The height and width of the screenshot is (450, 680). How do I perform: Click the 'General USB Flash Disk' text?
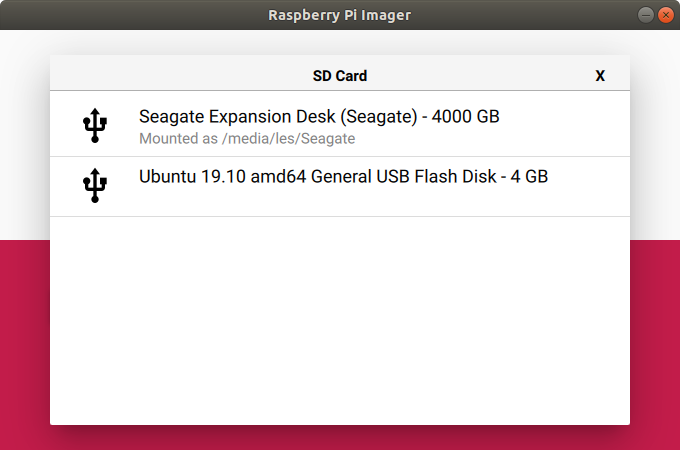pos(404,176)
